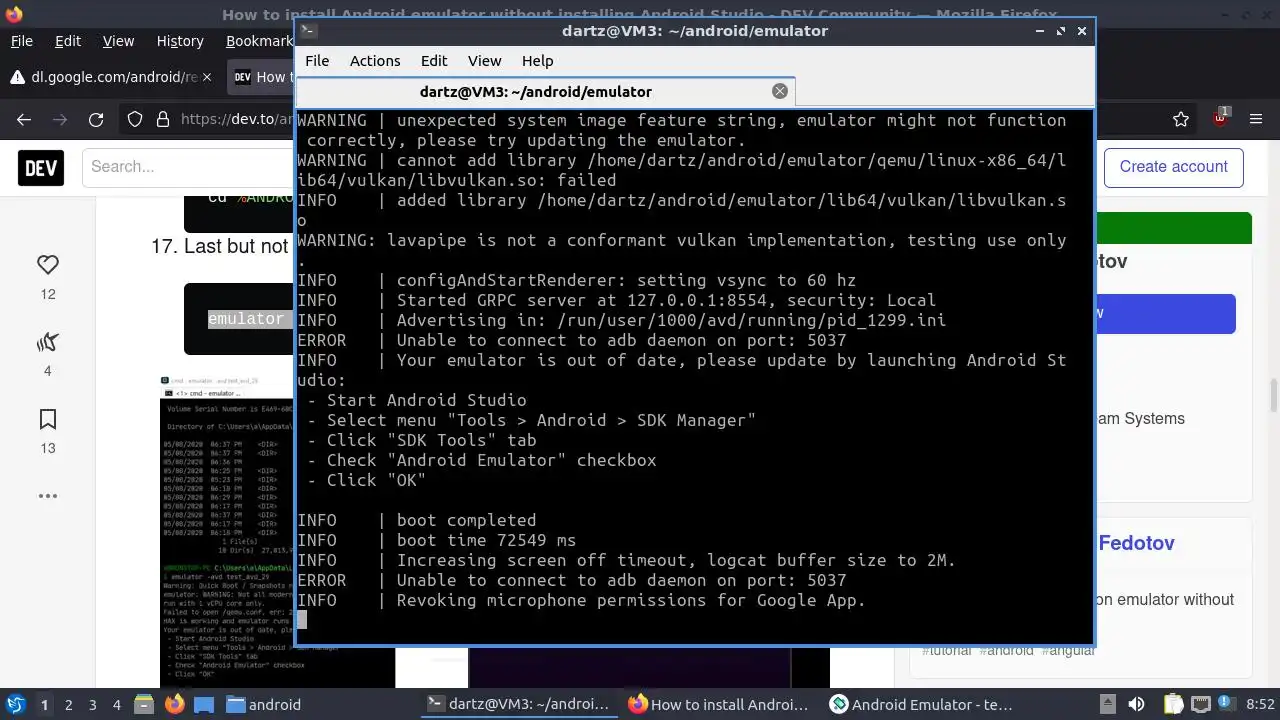The image size is (1280, 720).
Task: Click the Fedotov author link
Action: coord(1136,543)
